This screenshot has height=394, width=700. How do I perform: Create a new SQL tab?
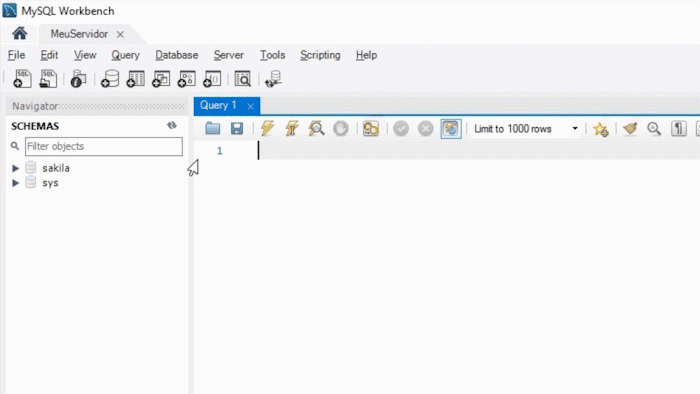(x=22, y=79)
